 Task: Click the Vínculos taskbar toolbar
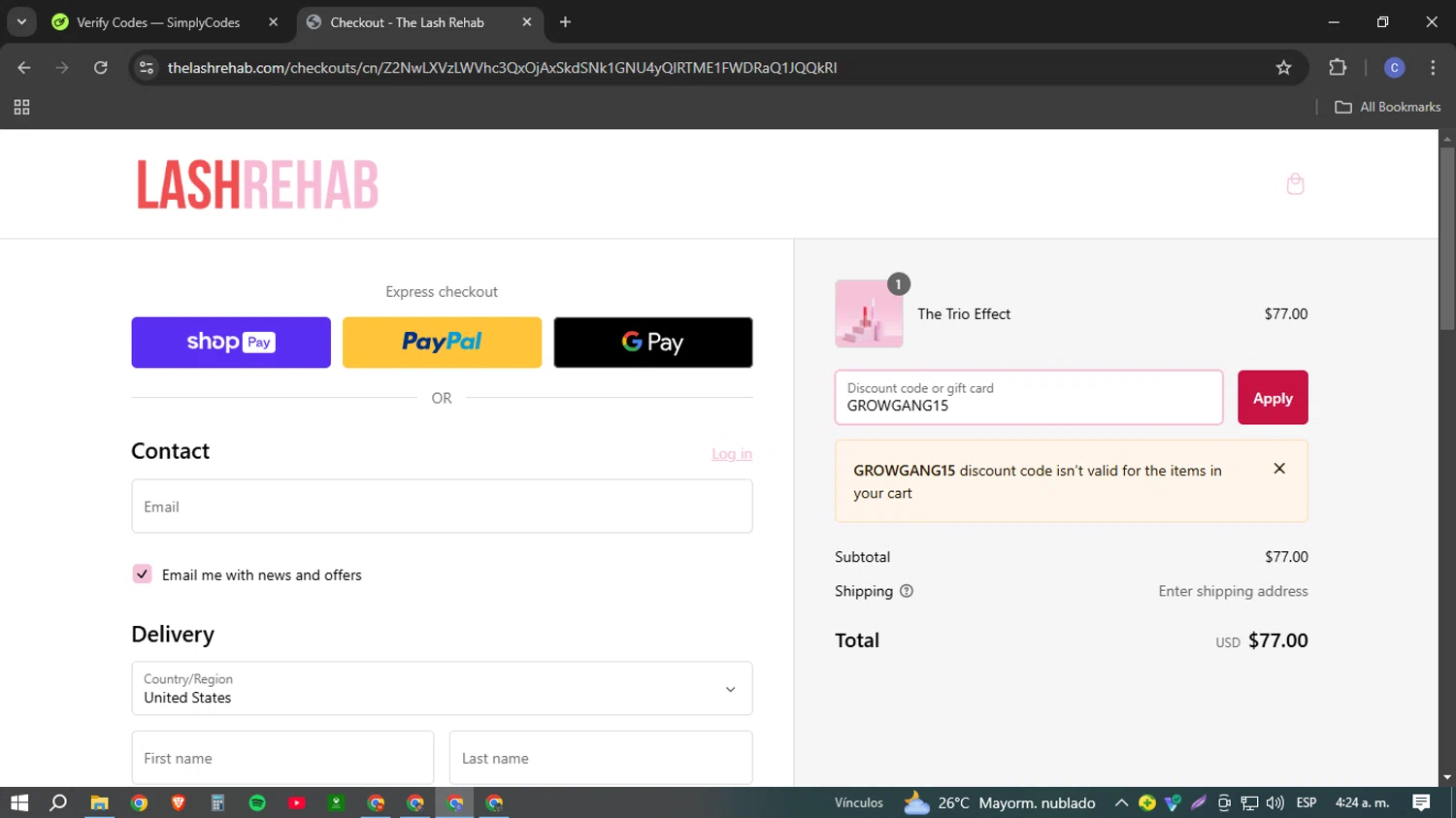859,802
